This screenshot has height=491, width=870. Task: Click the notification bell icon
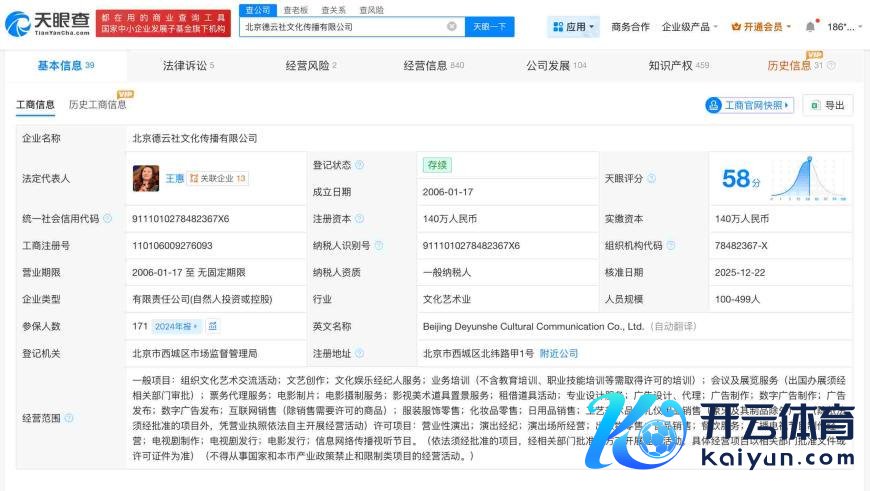(x=810, y=27)
